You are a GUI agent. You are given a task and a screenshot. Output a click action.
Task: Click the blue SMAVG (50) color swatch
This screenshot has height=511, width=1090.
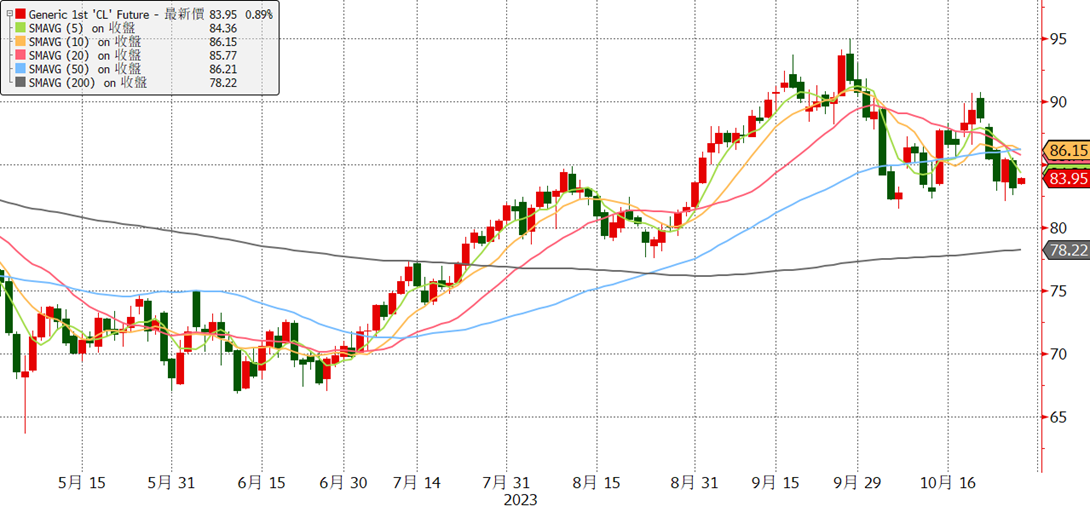tap(20, 69)
